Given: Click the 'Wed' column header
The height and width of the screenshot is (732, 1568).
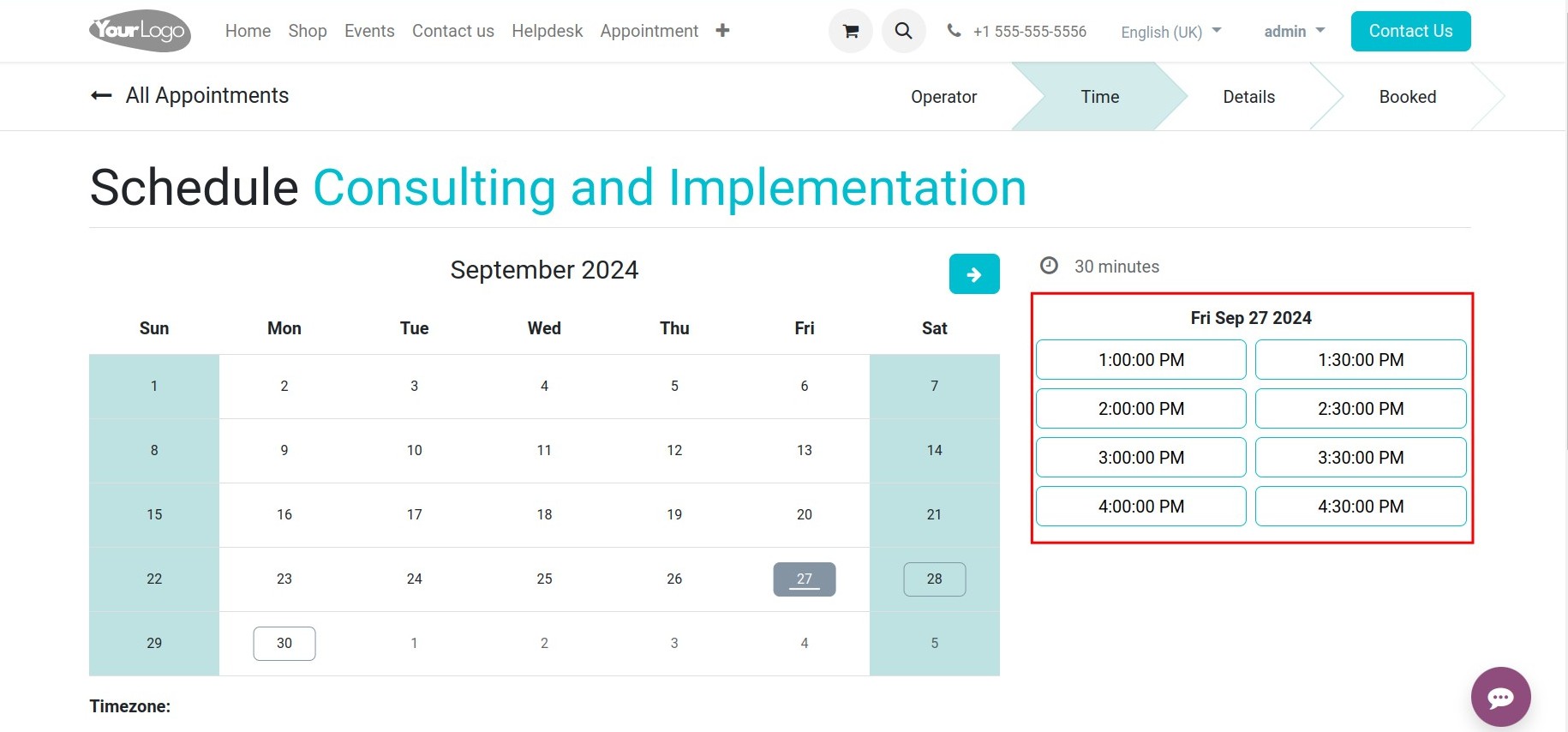Looking at the screenshot, I should tap(544, 328).
